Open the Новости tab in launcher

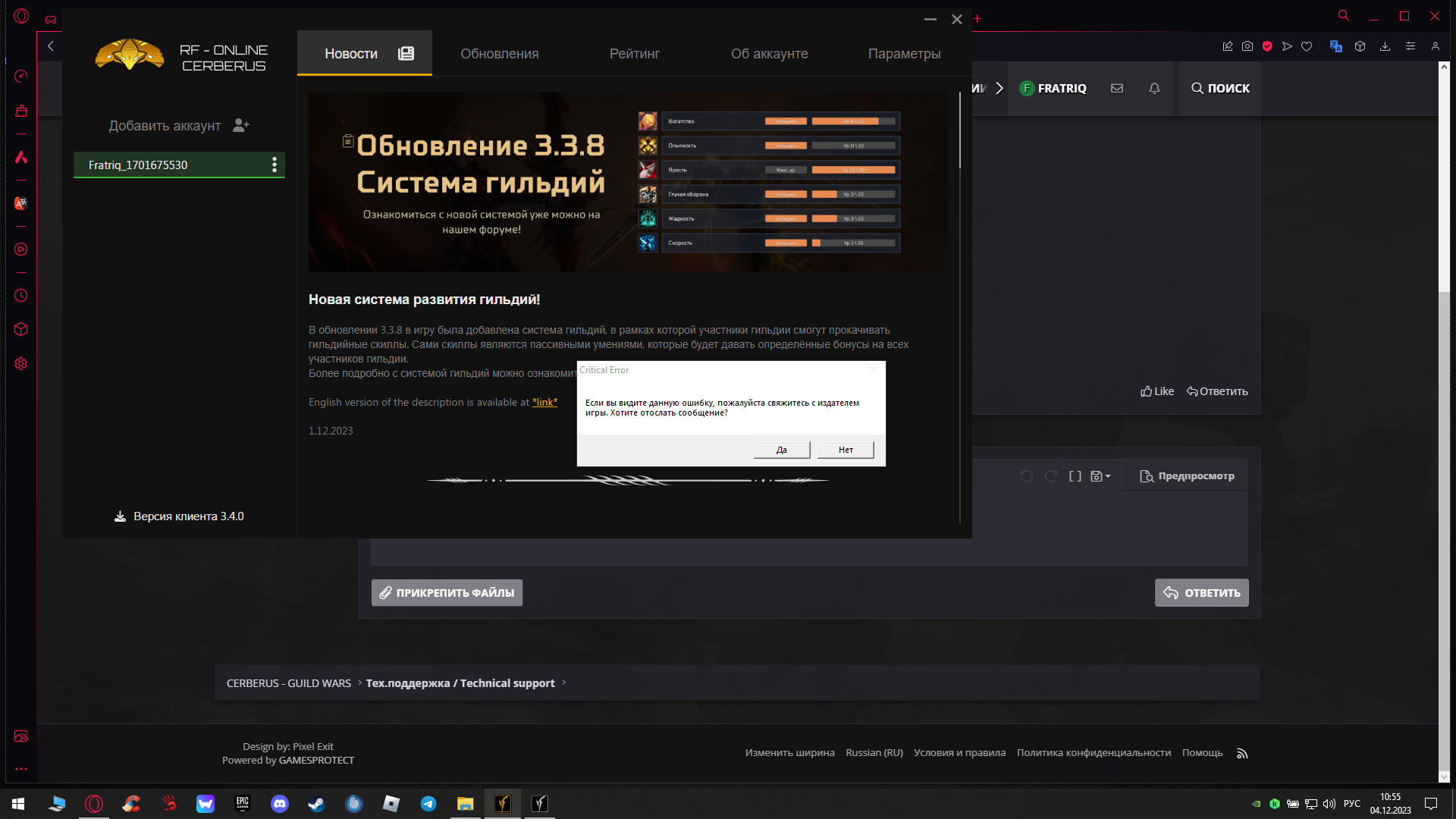(365, 53)
